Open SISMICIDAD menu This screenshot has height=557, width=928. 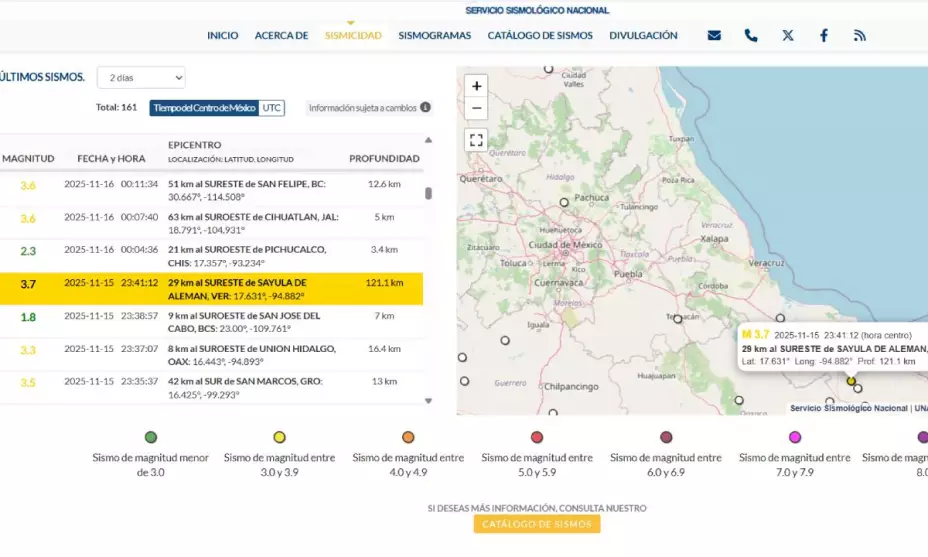[x=353, y=36]
